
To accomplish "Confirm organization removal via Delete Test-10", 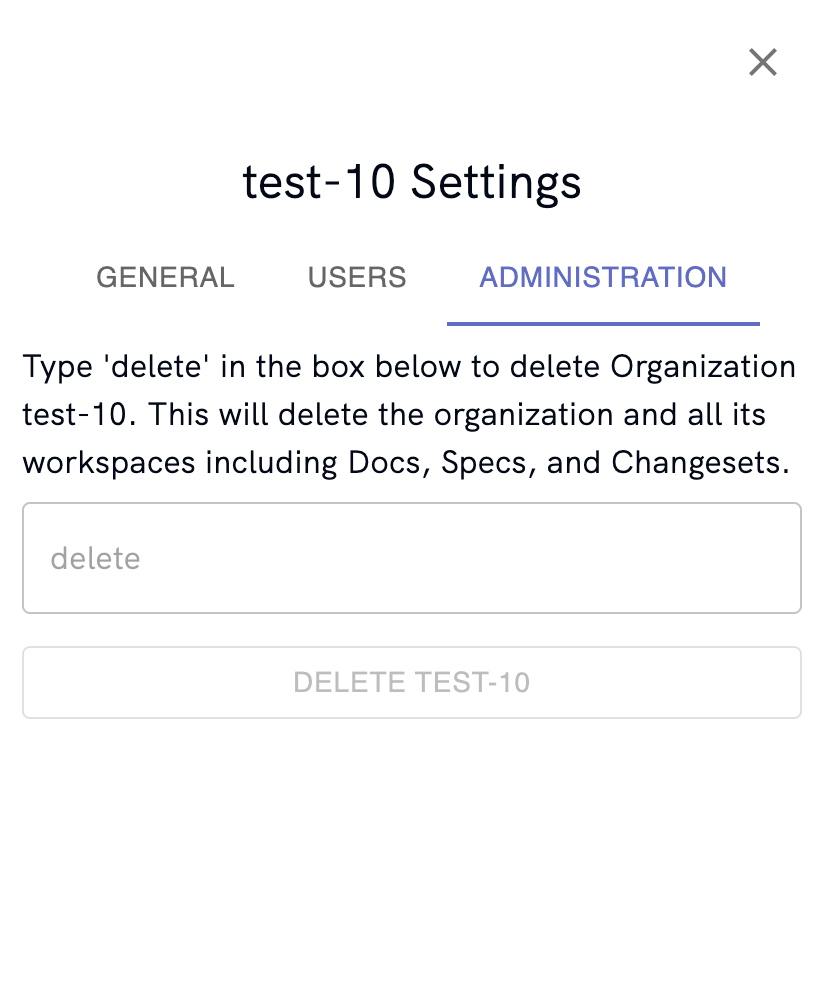I will point(412,682).
